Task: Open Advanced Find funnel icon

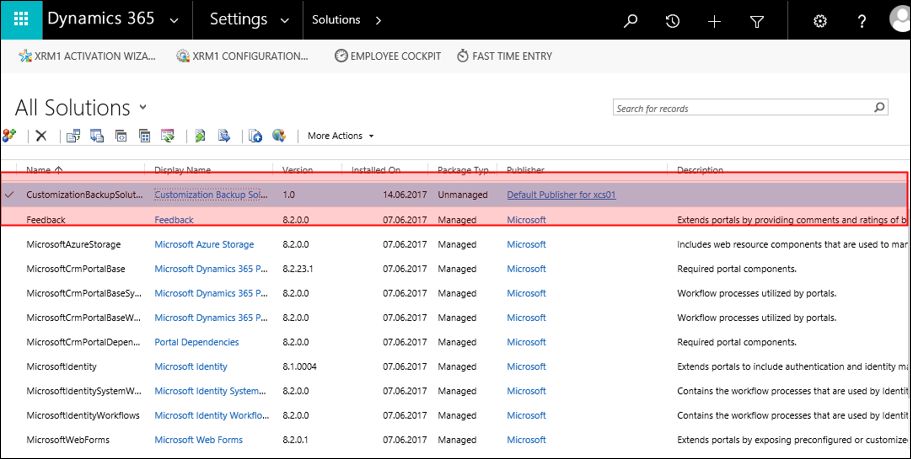Action: (756, 21)
